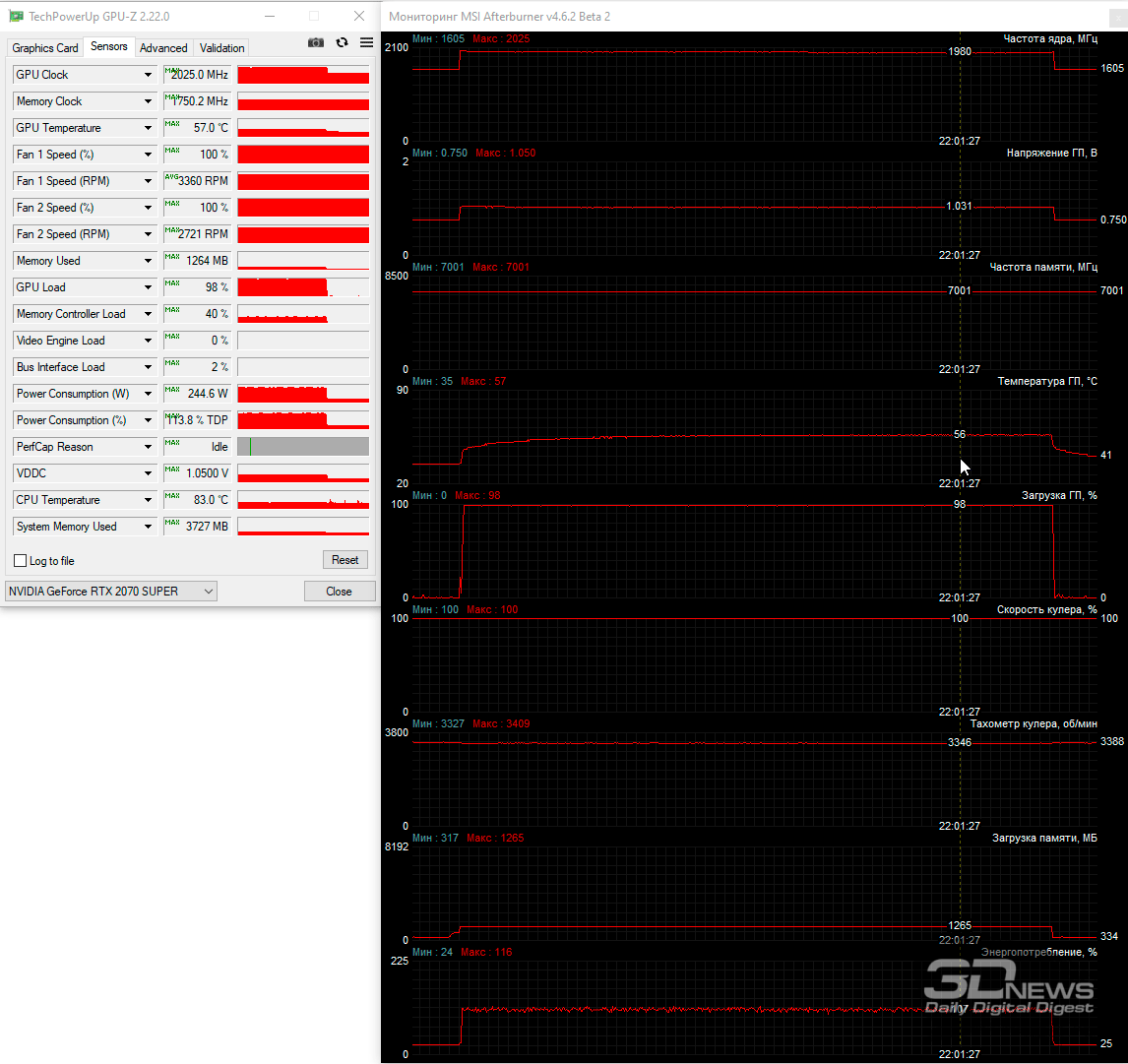Open the Advanced tab

(x=163, y=48)
